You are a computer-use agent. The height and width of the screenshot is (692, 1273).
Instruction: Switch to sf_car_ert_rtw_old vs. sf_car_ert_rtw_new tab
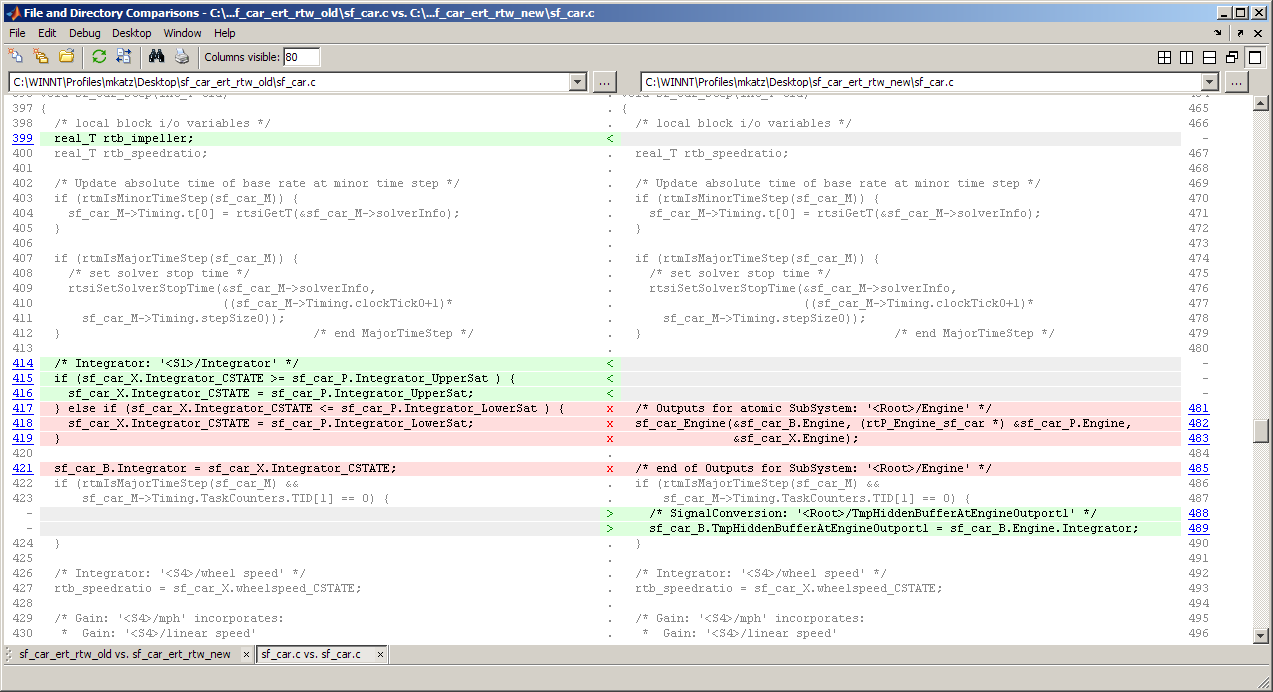pos(124,655)
